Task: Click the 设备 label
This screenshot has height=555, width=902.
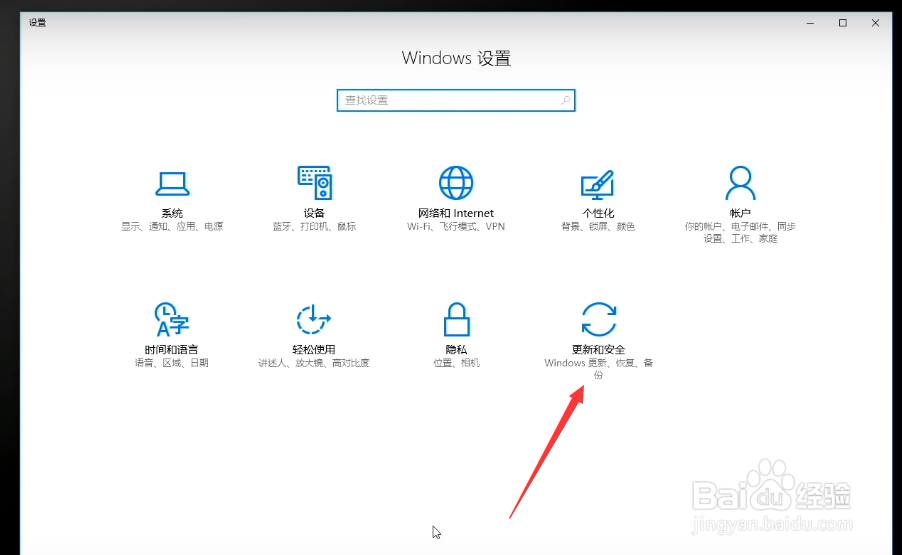Action: (x=314, y=213)
